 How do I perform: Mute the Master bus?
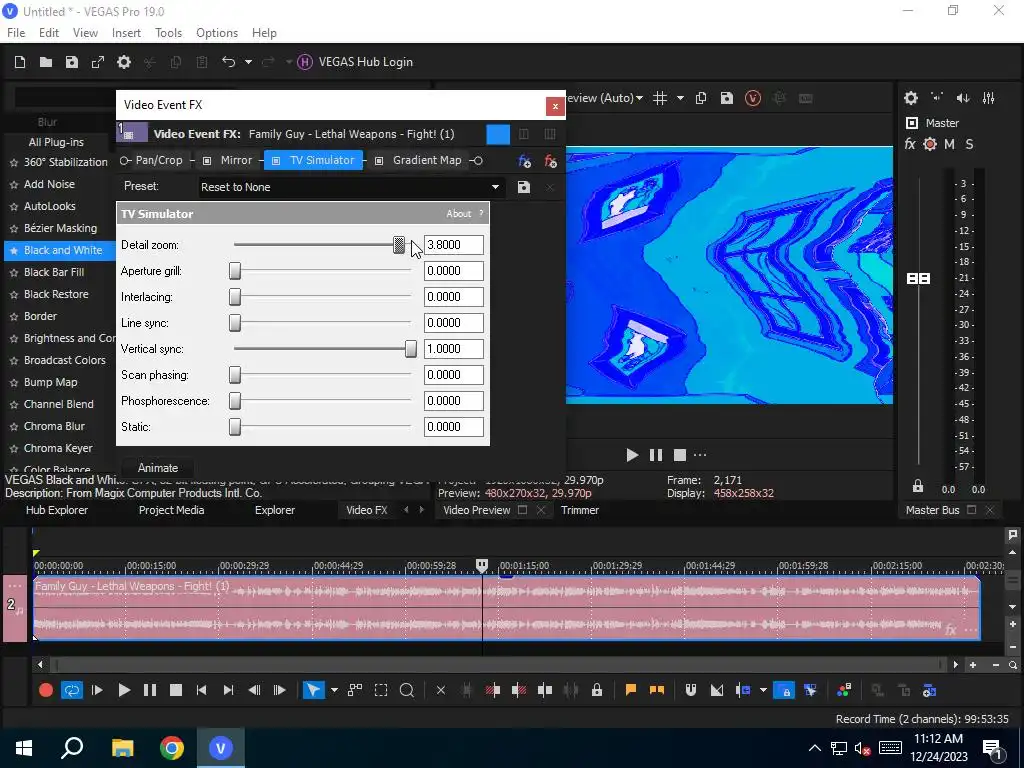click(950, 144)
